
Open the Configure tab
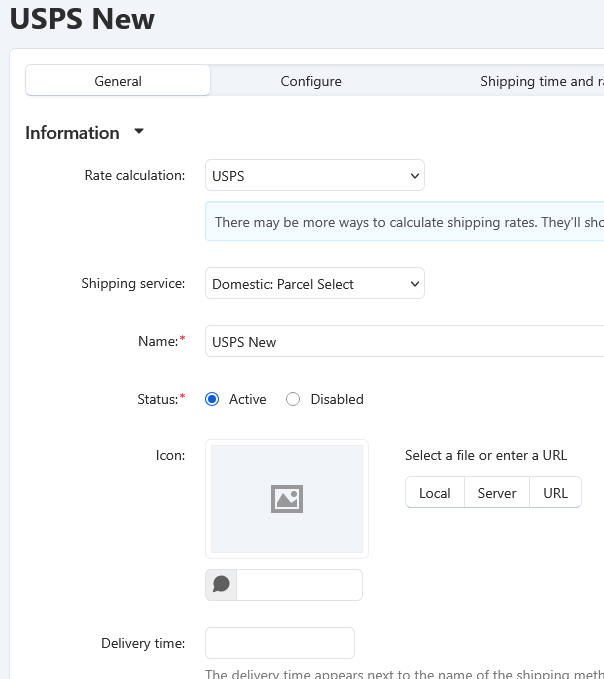(x=311, y=81)
